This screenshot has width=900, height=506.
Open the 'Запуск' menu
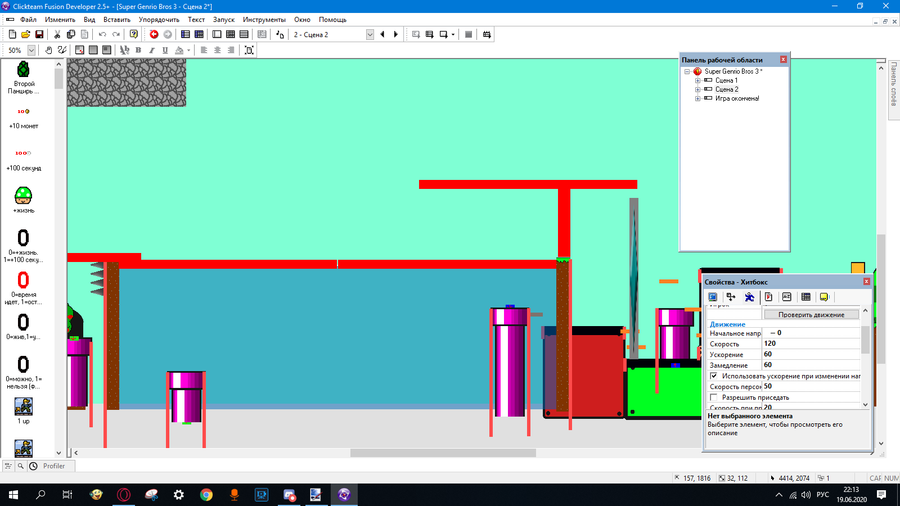pyautogui.click(x=223, y=20)
